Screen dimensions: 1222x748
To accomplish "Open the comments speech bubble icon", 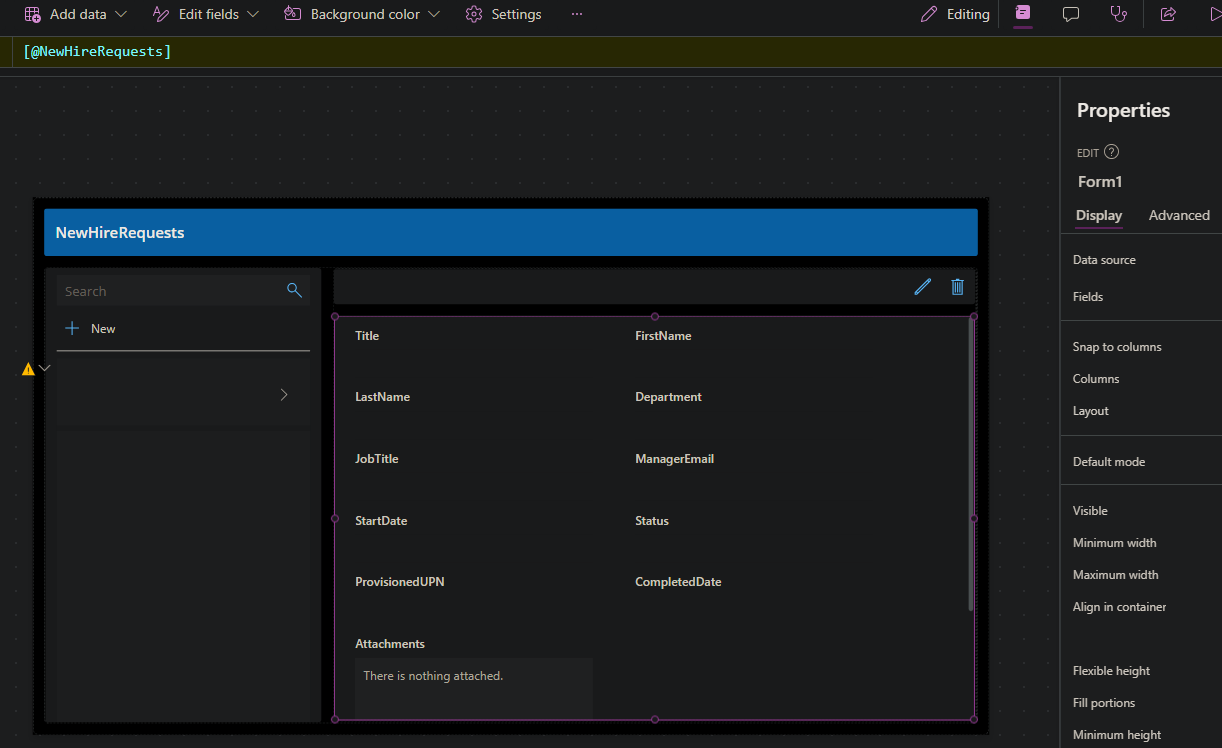I will [1071, 15].
